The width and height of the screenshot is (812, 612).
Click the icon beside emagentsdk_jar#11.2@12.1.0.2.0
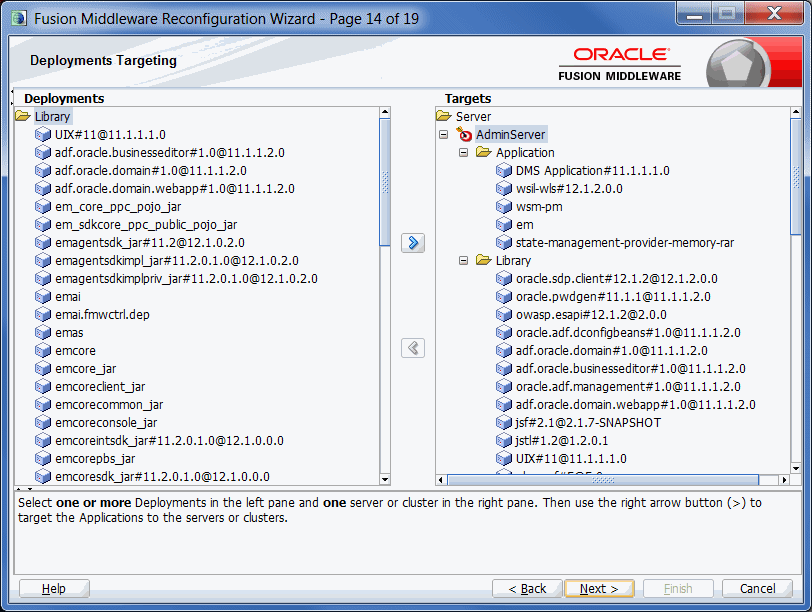pyautogui.click(x=42, y=242)
